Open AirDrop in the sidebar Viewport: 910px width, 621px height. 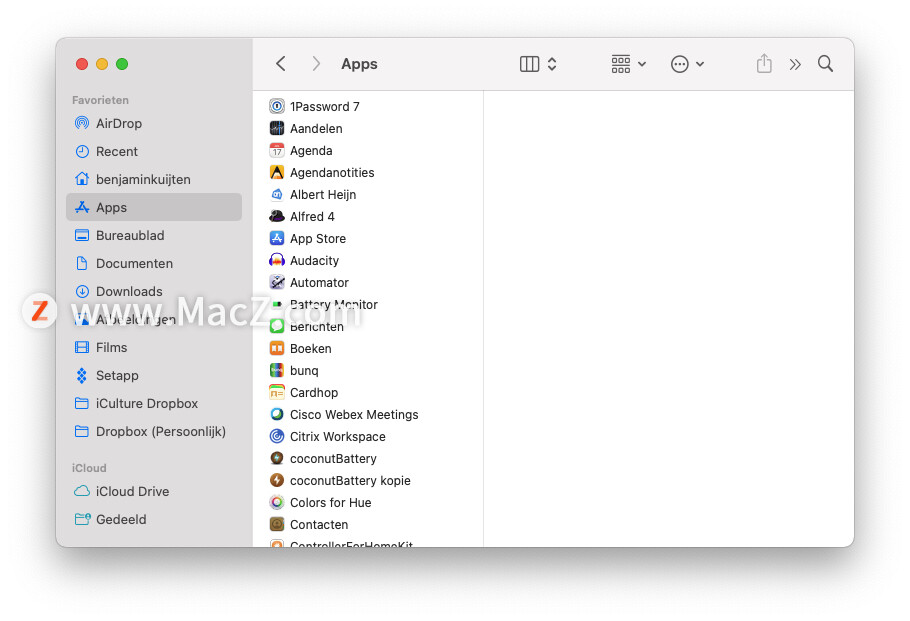click(x=154, y=123)
